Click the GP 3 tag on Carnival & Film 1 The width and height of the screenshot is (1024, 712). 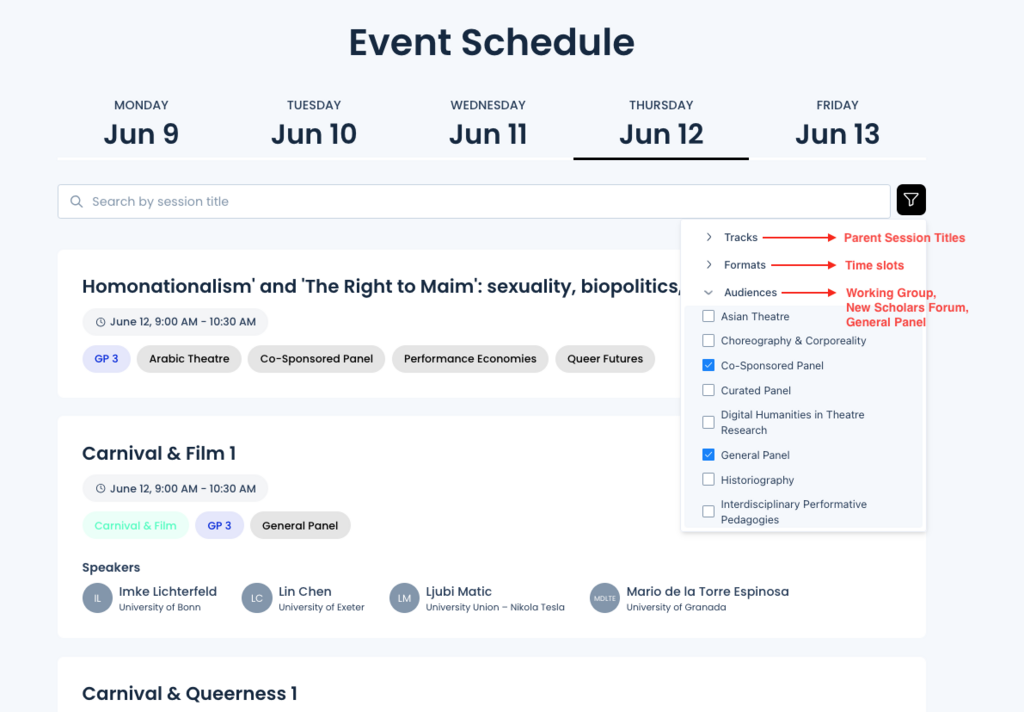tap(219, 525)
